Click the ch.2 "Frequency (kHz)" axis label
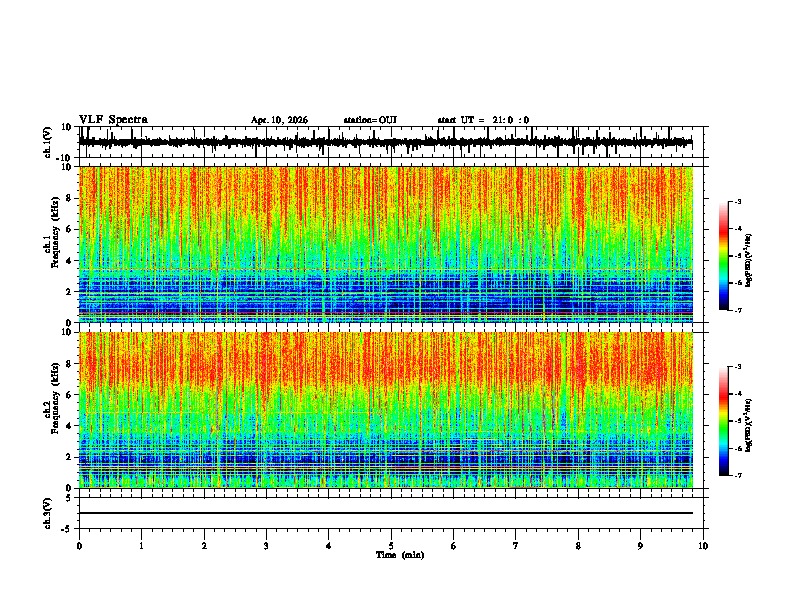The width and height of the screenshot is (792, 612). point(55,398)
